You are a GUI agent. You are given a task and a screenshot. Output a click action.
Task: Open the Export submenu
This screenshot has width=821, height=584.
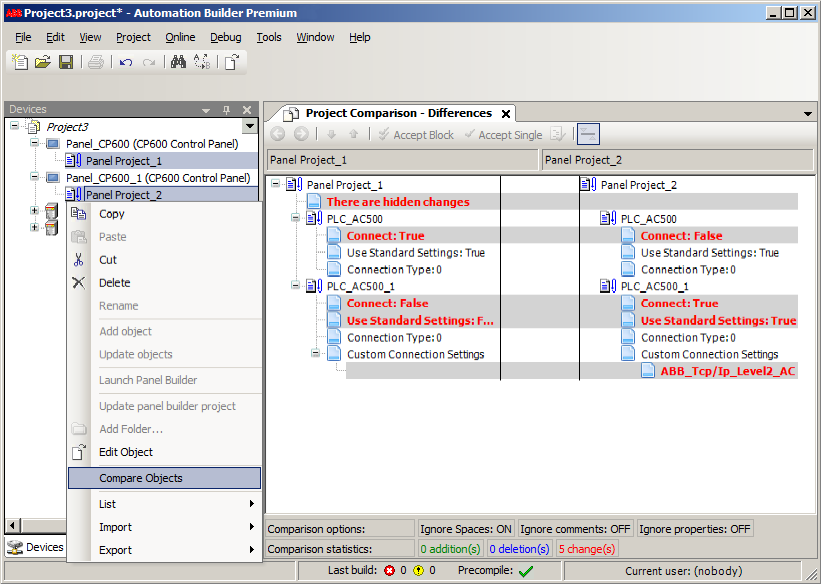(165, 550)
